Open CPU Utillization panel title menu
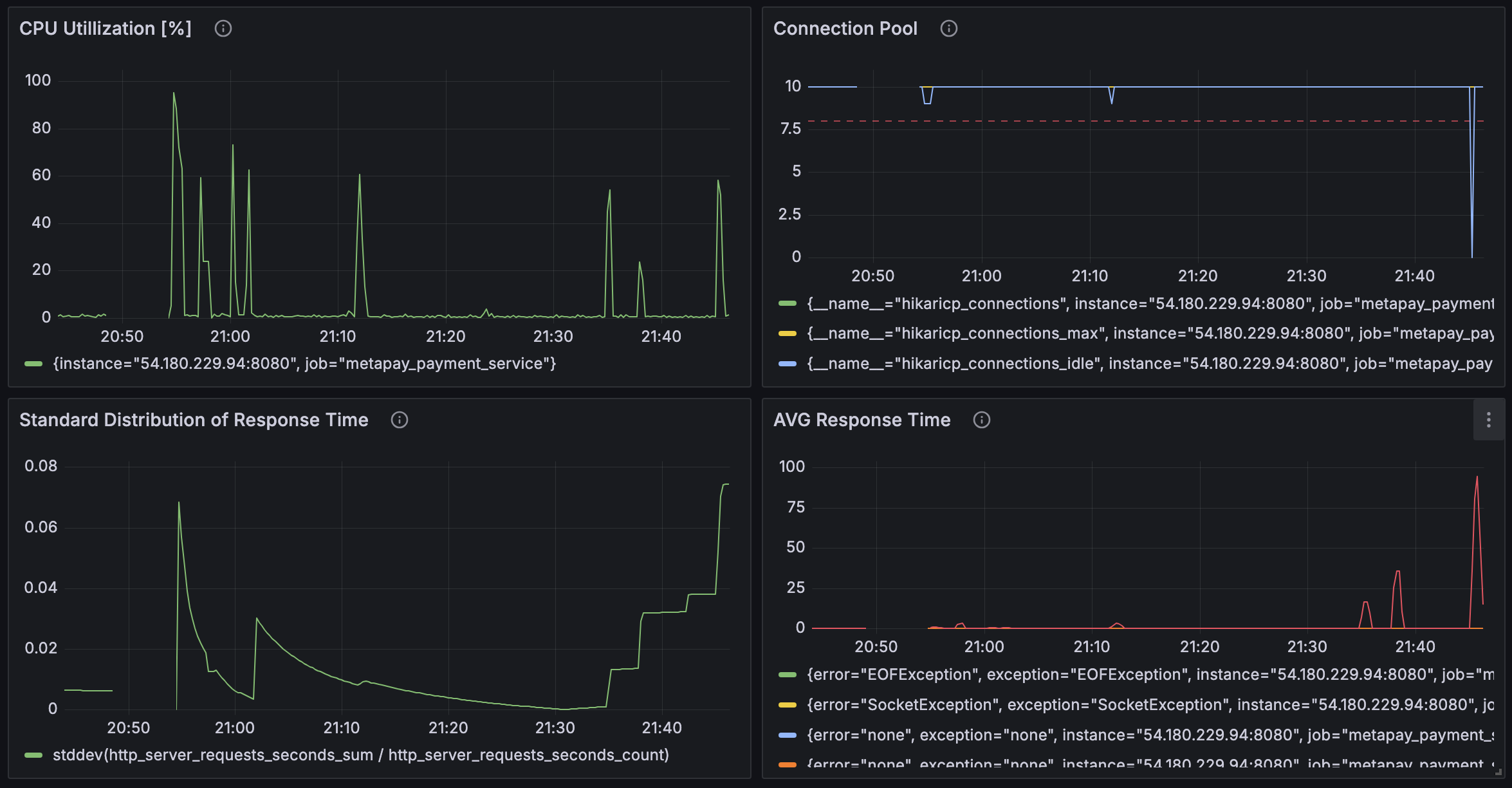Image resolution: width=1512 pixels, height=788 pixels. pyautogui.click(x=106, y=28)
